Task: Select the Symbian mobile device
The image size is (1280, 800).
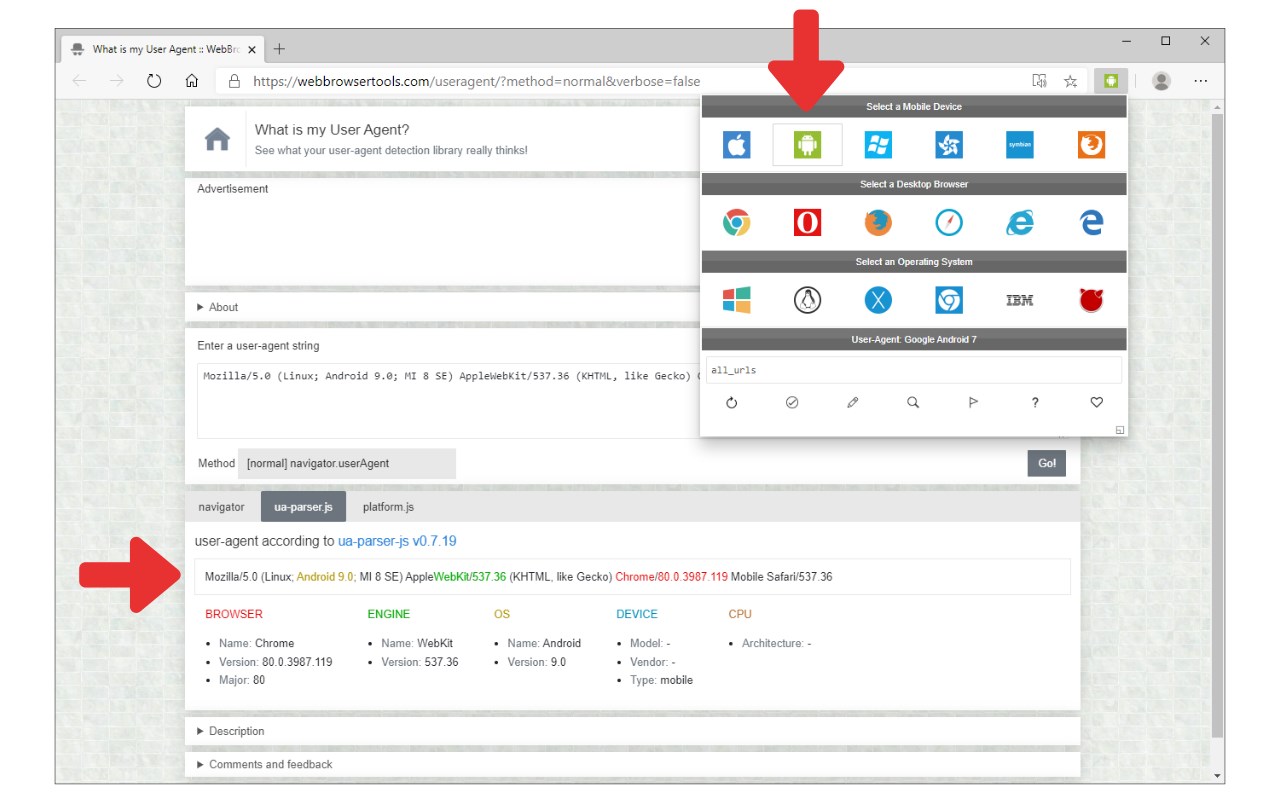Action: pos(1020,145)
